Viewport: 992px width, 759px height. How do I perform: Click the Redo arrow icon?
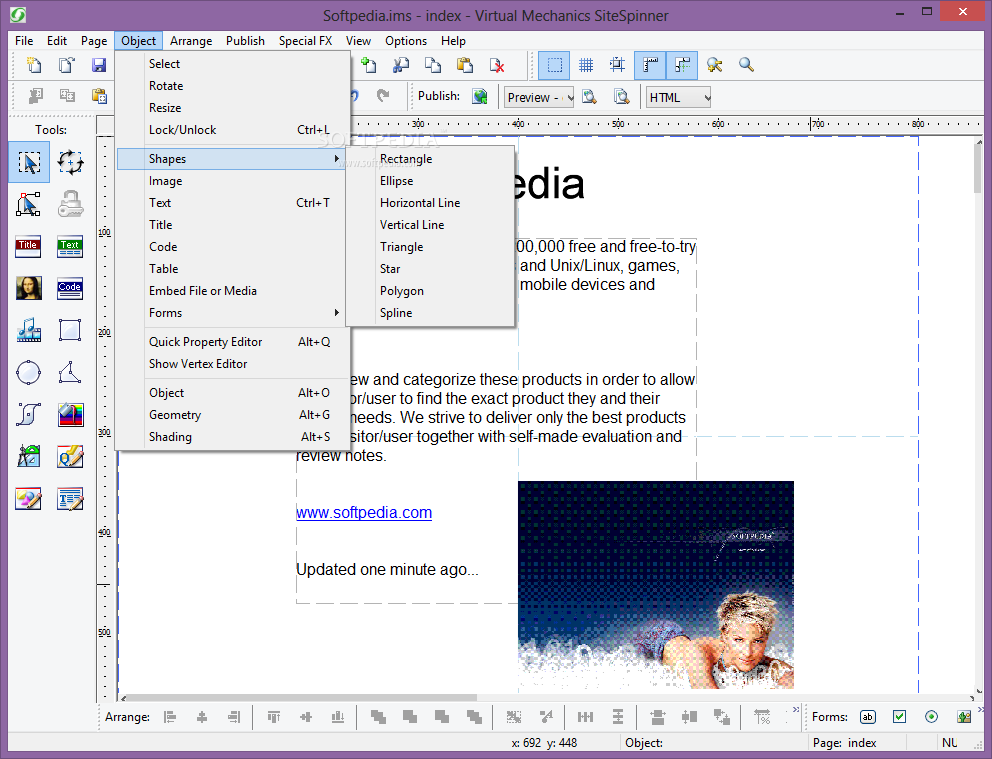(x=383, y=96)
